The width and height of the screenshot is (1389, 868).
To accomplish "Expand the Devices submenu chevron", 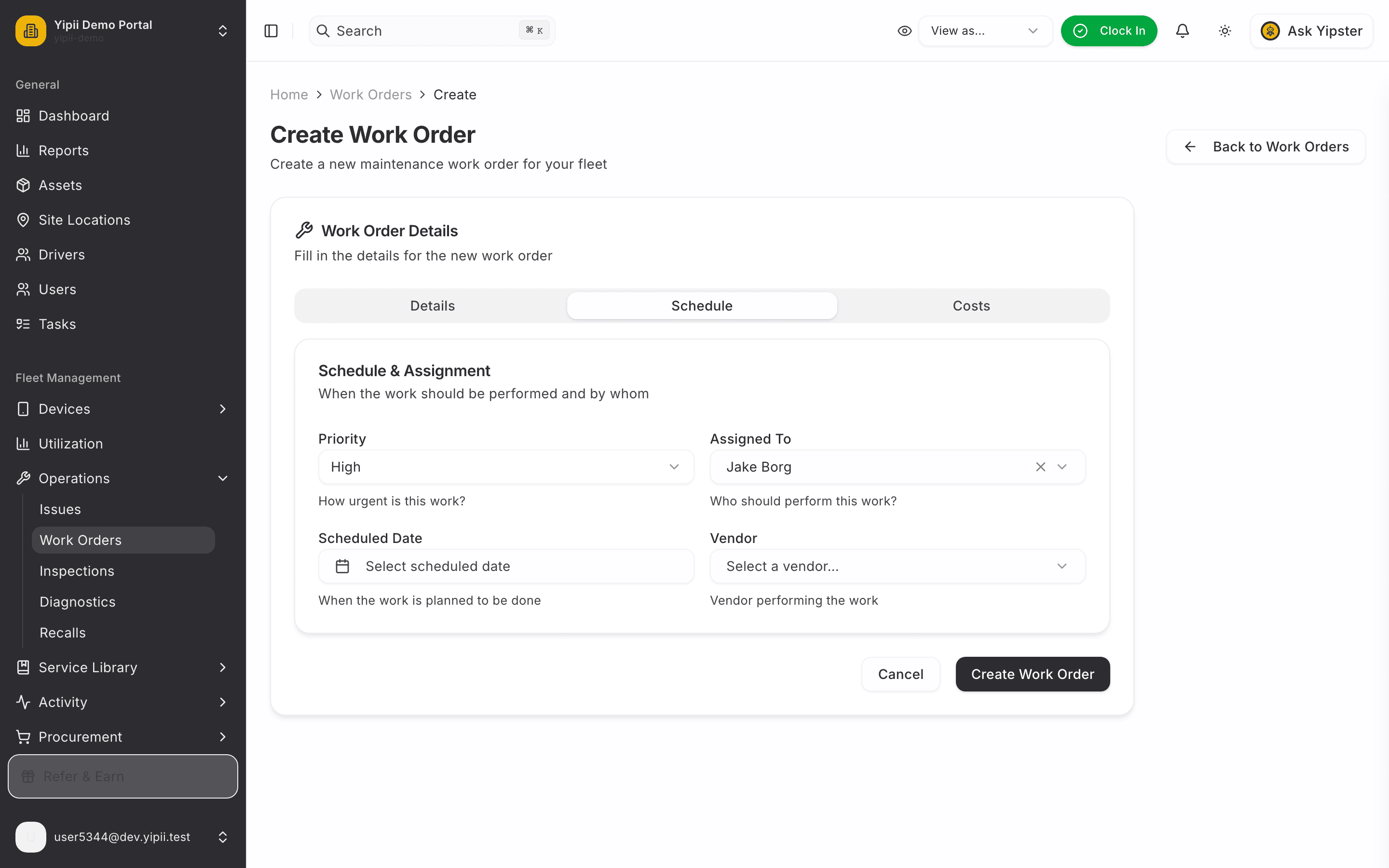I will click(223, 409).
